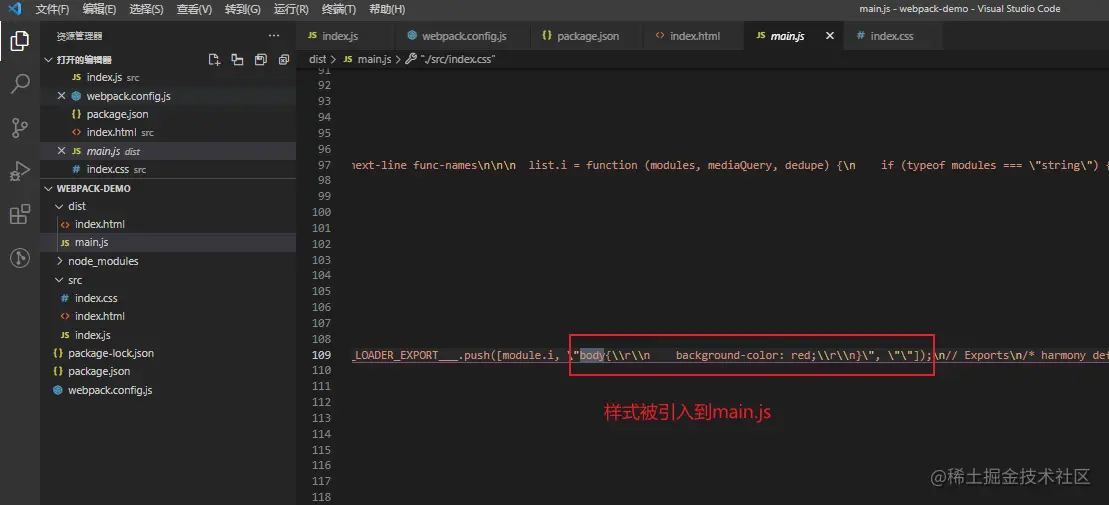Select index.html src in open editors
1109x505 pixels.
pos(168,133)
